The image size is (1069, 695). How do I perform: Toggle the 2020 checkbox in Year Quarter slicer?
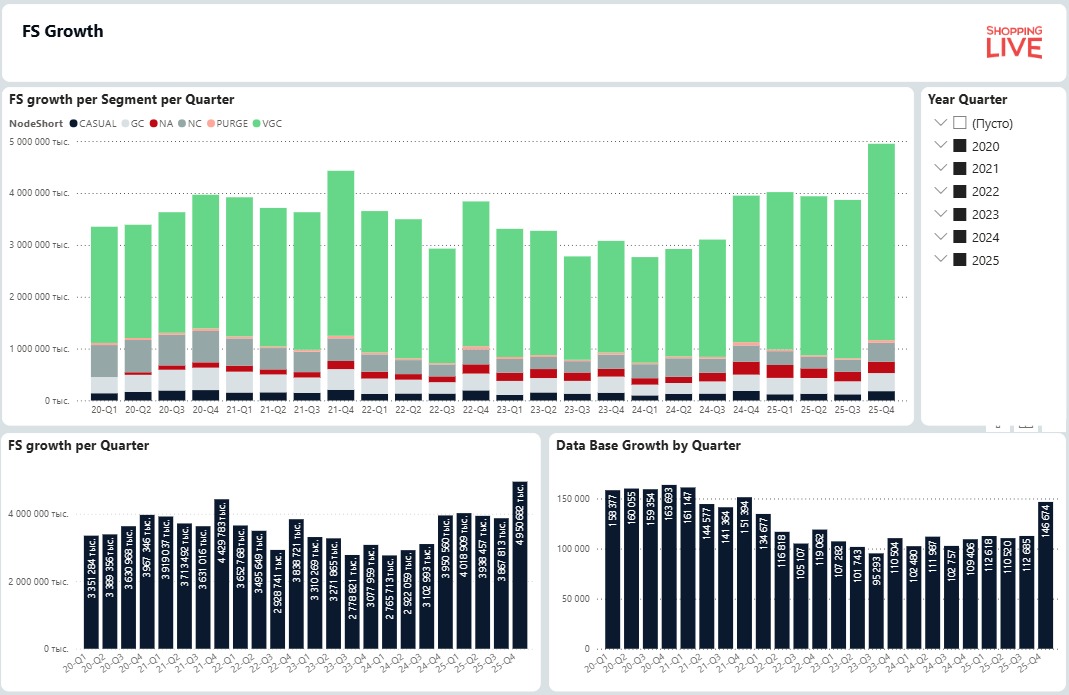pyautogui.click(x=960, y=146)
